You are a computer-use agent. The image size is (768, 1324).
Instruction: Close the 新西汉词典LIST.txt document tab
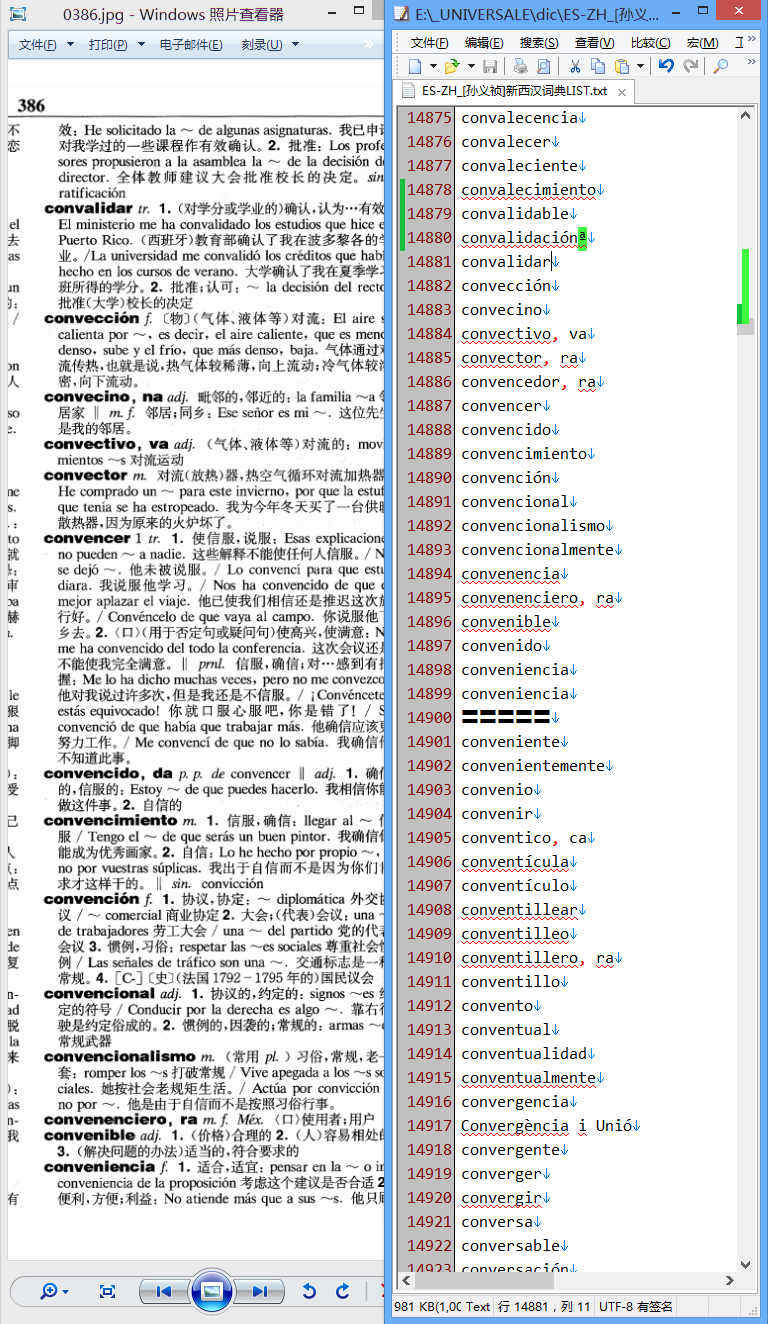click(620, 92)
